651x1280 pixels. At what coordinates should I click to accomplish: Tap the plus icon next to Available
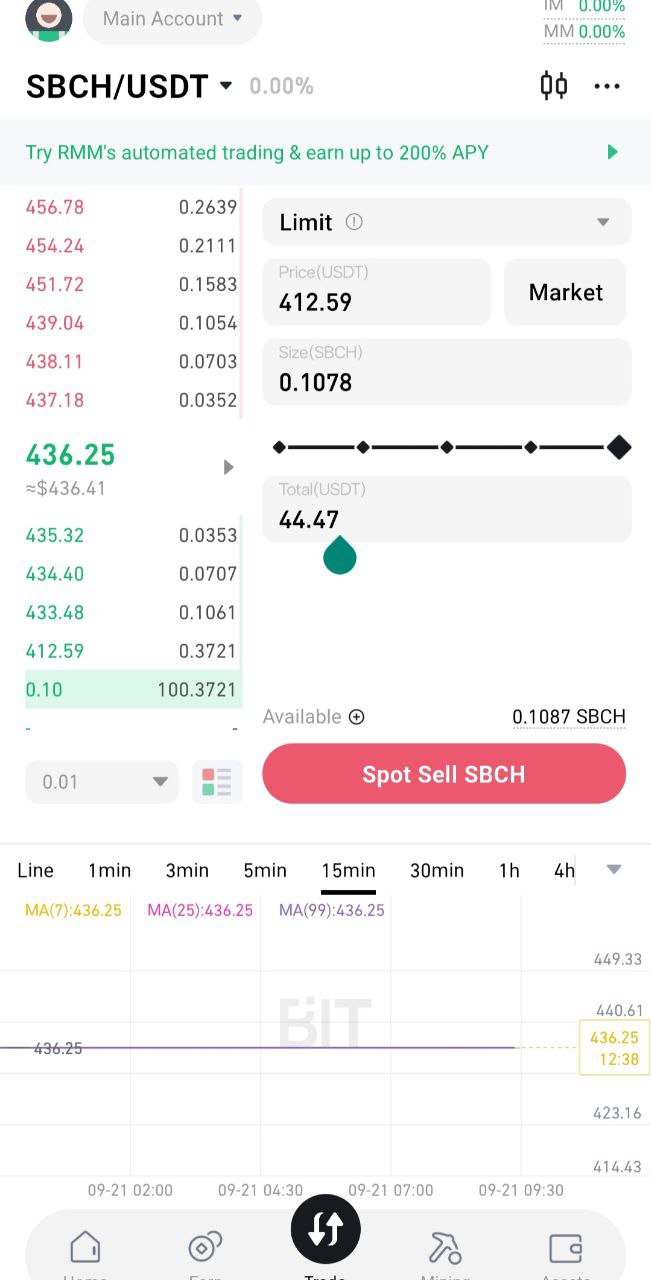coord(356,717)
